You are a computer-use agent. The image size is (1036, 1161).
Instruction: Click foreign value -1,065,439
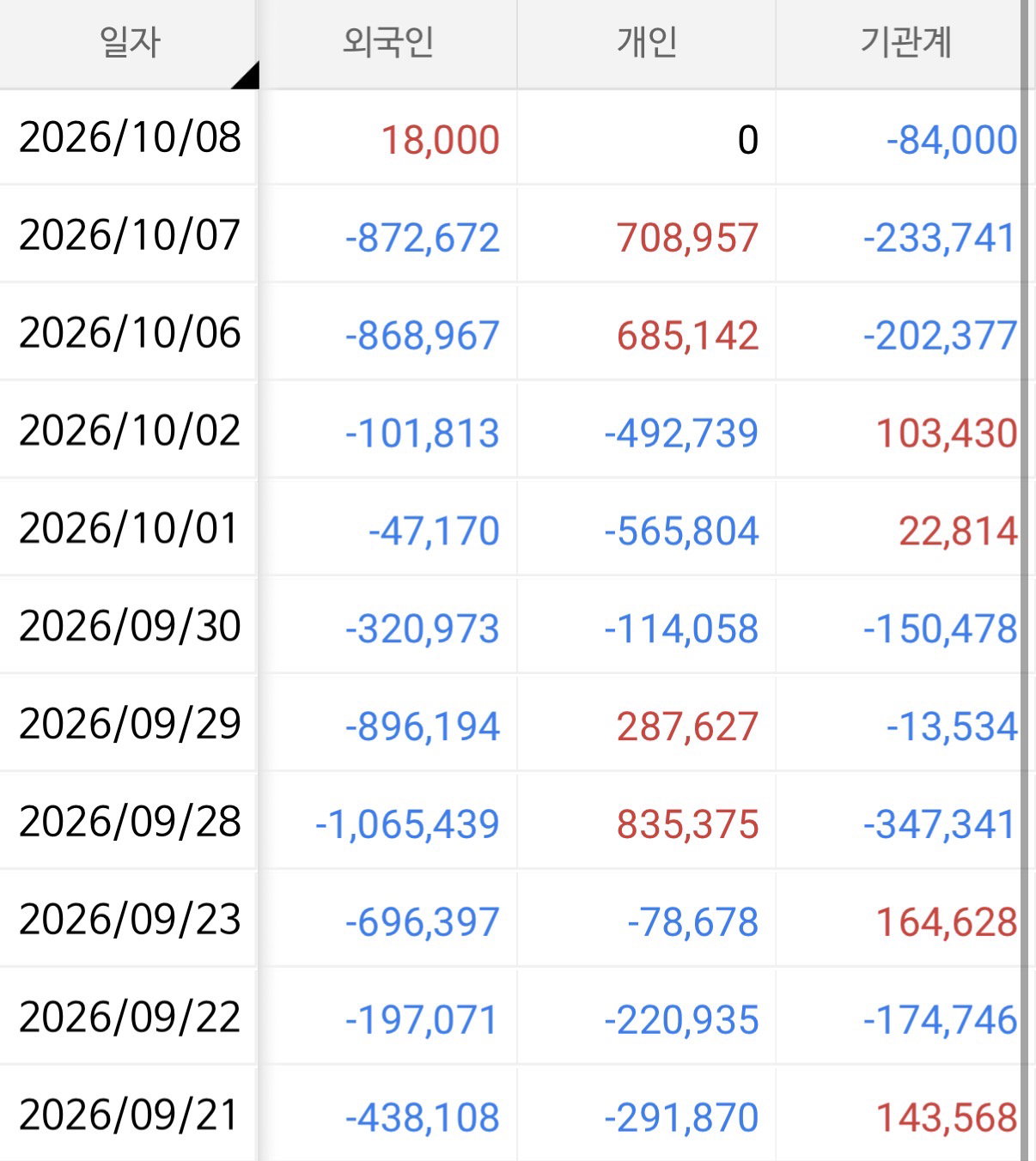tap(407, 824)
